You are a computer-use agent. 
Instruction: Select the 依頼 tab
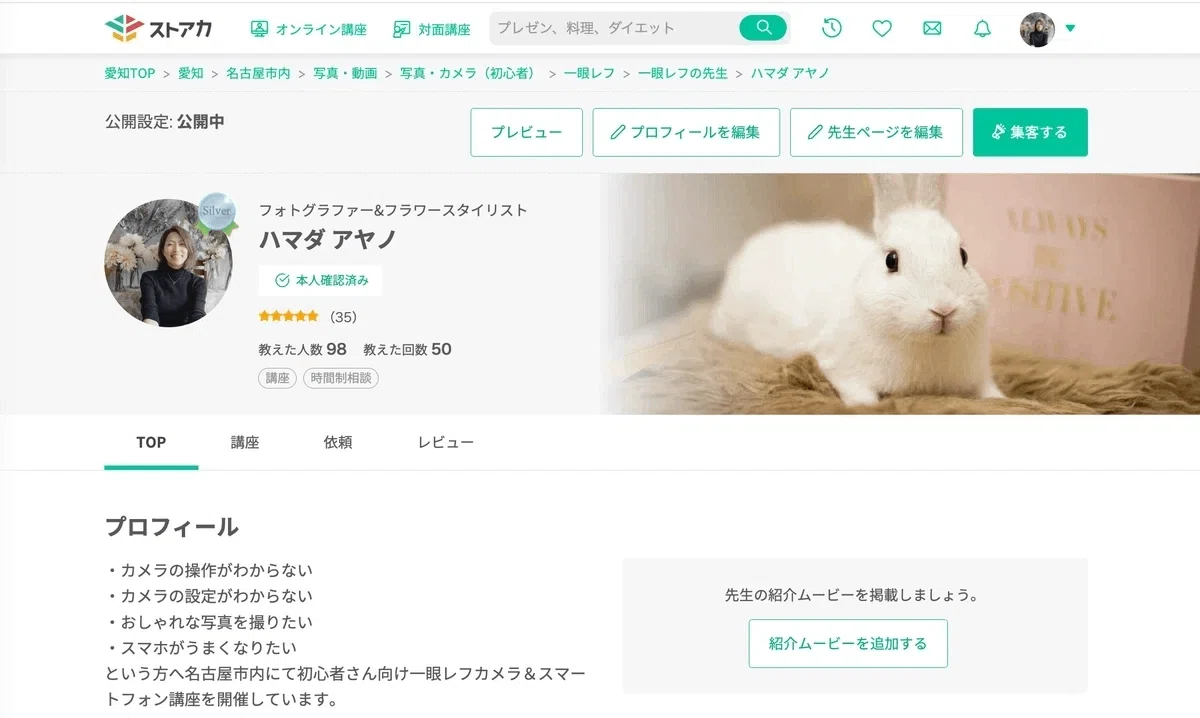point(338,442)
